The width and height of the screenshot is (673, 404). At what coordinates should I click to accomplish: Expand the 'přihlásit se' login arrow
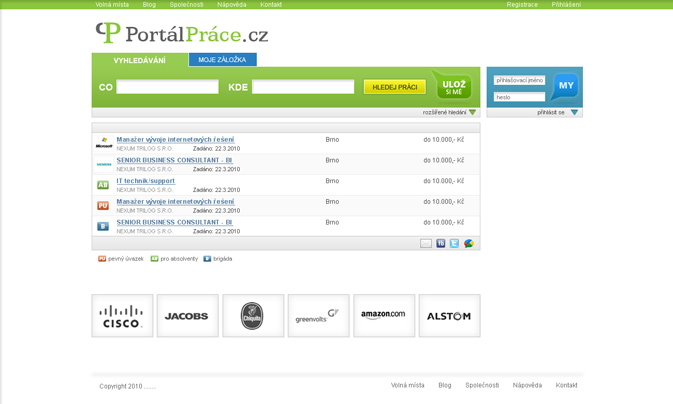tap(573, 113)
